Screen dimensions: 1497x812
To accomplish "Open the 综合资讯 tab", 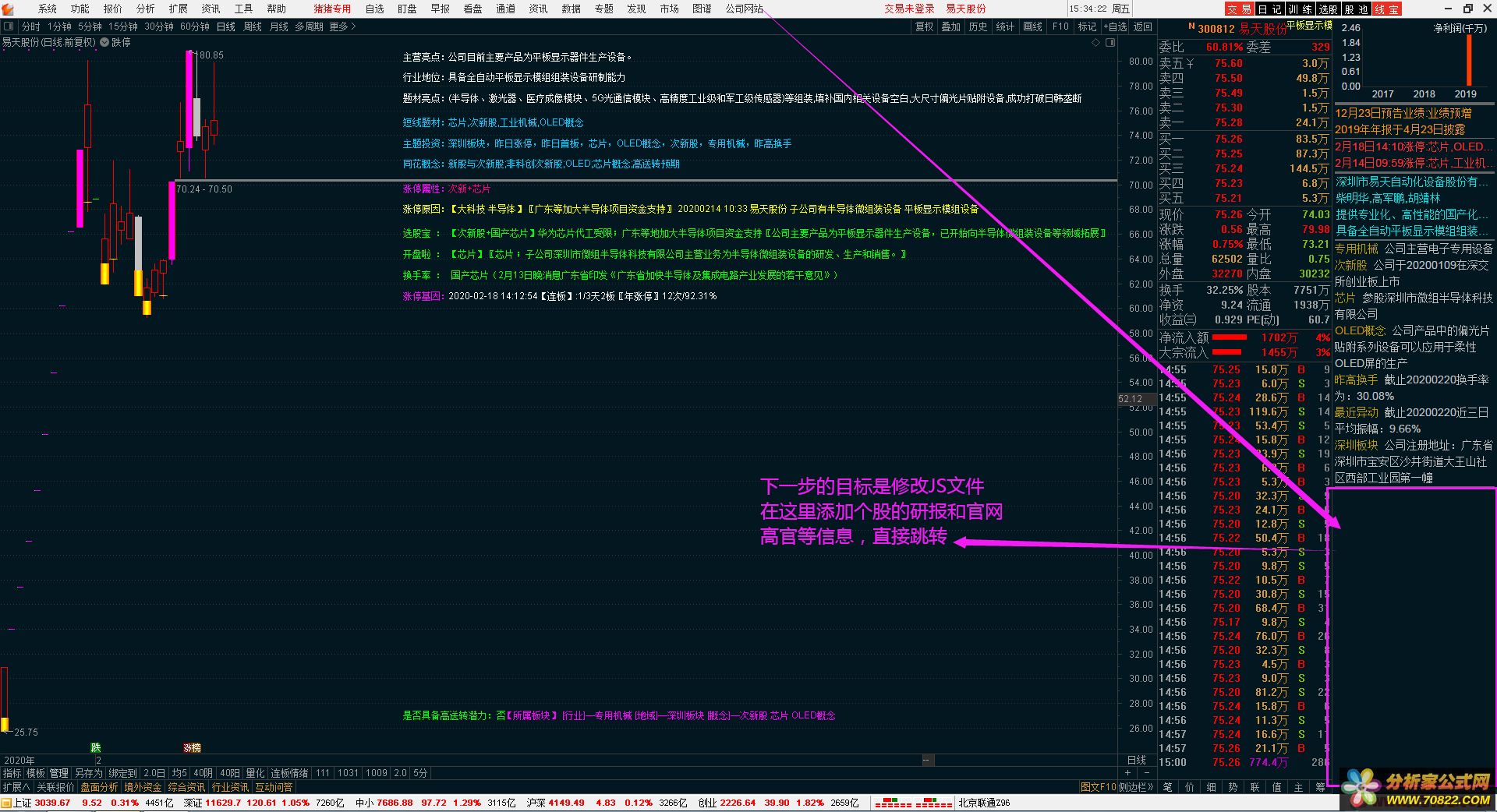I will point(186,787).
